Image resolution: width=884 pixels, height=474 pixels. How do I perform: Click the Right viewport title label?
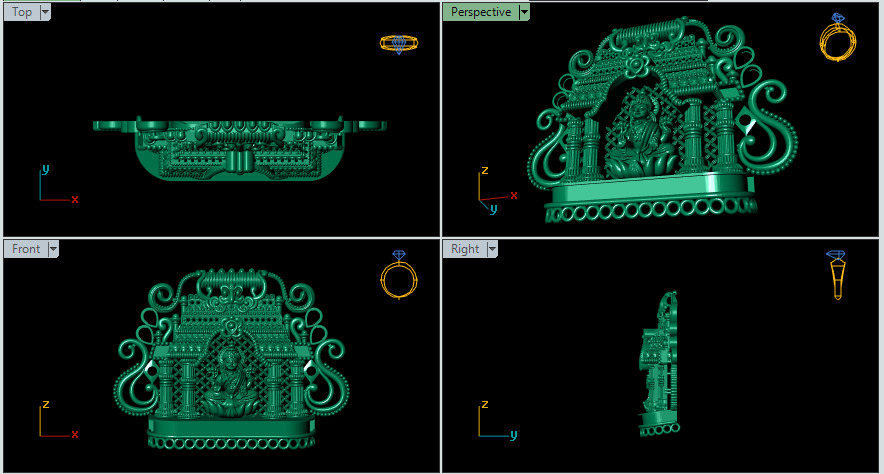(465, 249)
